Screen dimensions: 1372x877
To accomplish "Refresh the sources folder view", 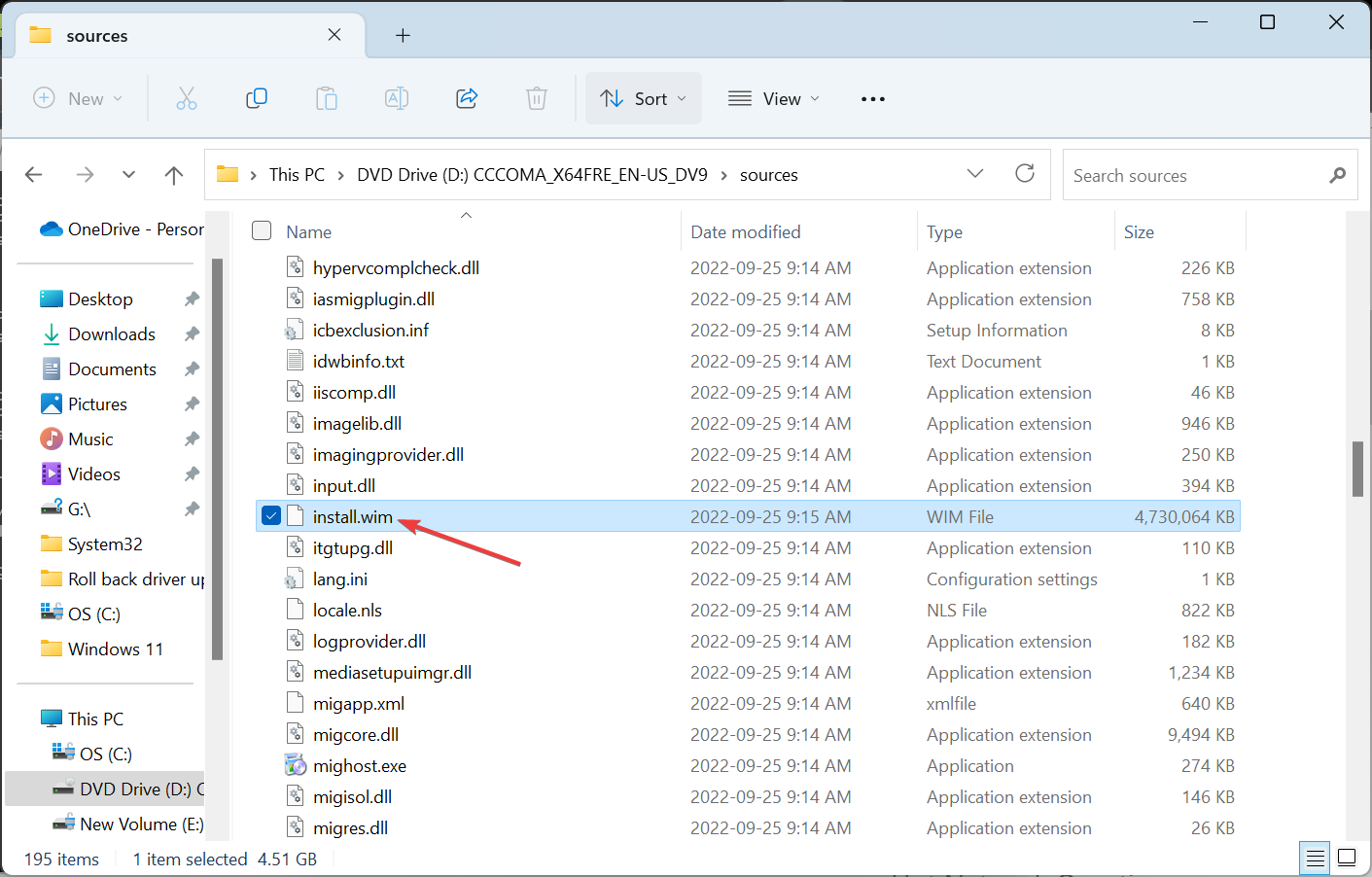I will [x=1025, y=173].
